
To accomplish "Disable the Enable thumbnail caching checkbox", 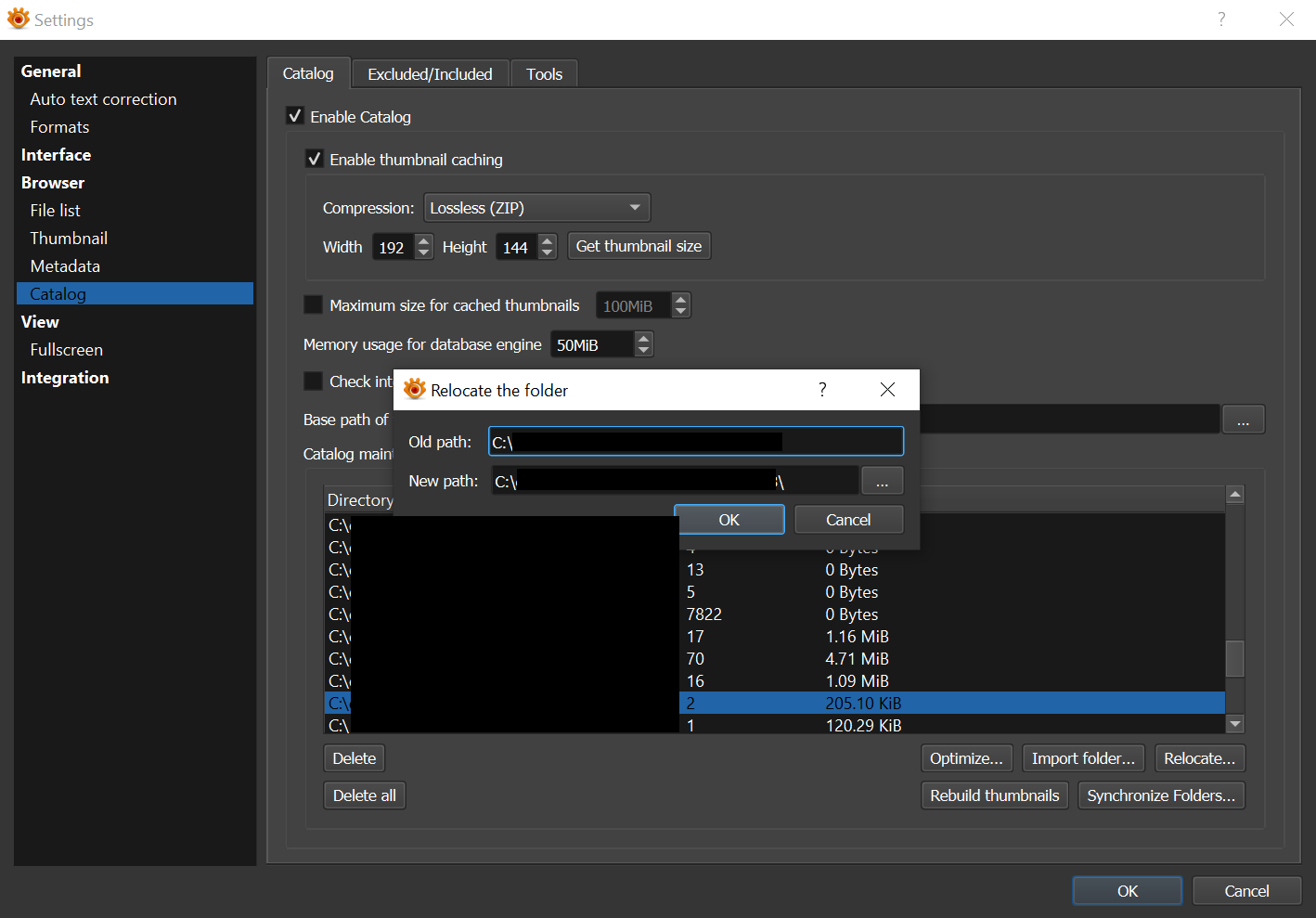I will tap(315, 159).
